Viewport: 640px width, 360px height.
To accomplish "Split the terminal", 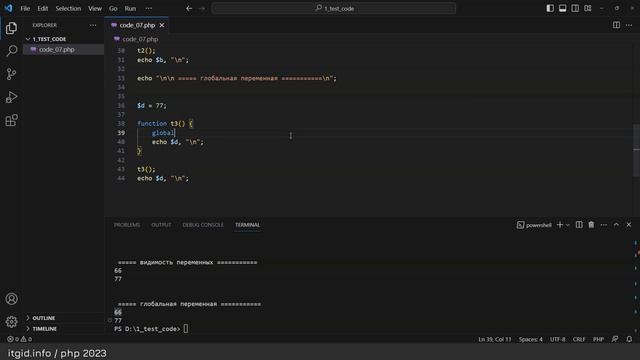I will pos(579,225).
